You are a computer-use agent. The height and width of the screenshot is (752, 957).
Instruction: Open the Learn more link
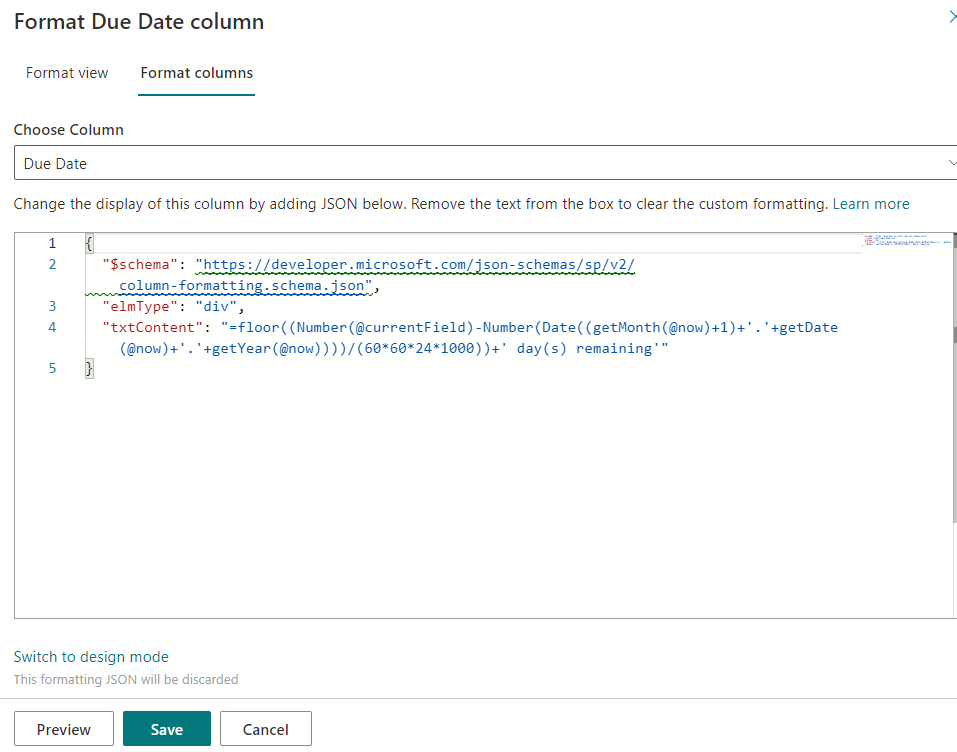pyautogui.click(x=870, y=204)
